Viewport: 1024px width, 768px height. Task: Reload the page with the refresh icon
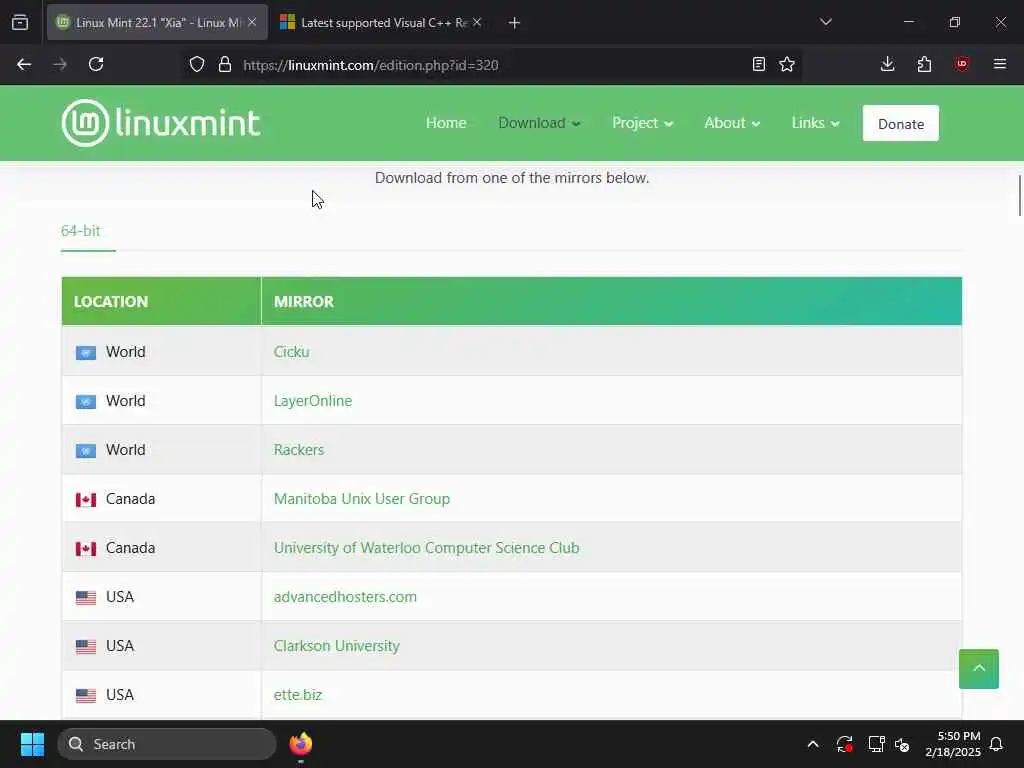click(x=96, y=64)
